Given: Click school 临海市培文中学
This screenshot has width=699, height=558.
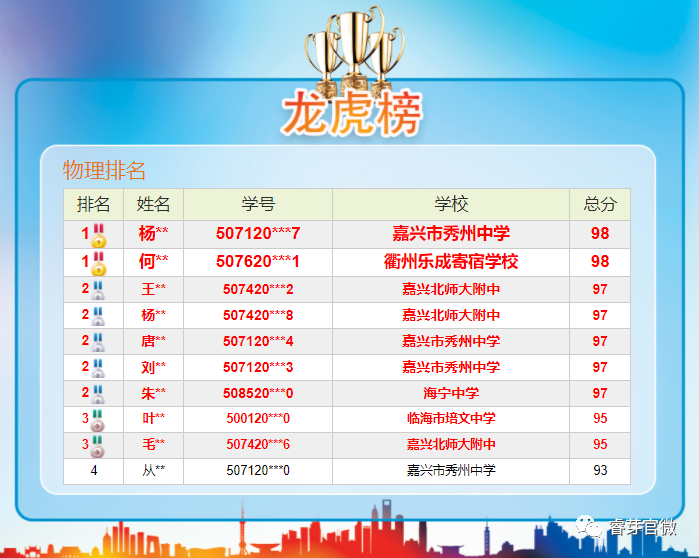Looking at the screenshot, I should 451,418.
